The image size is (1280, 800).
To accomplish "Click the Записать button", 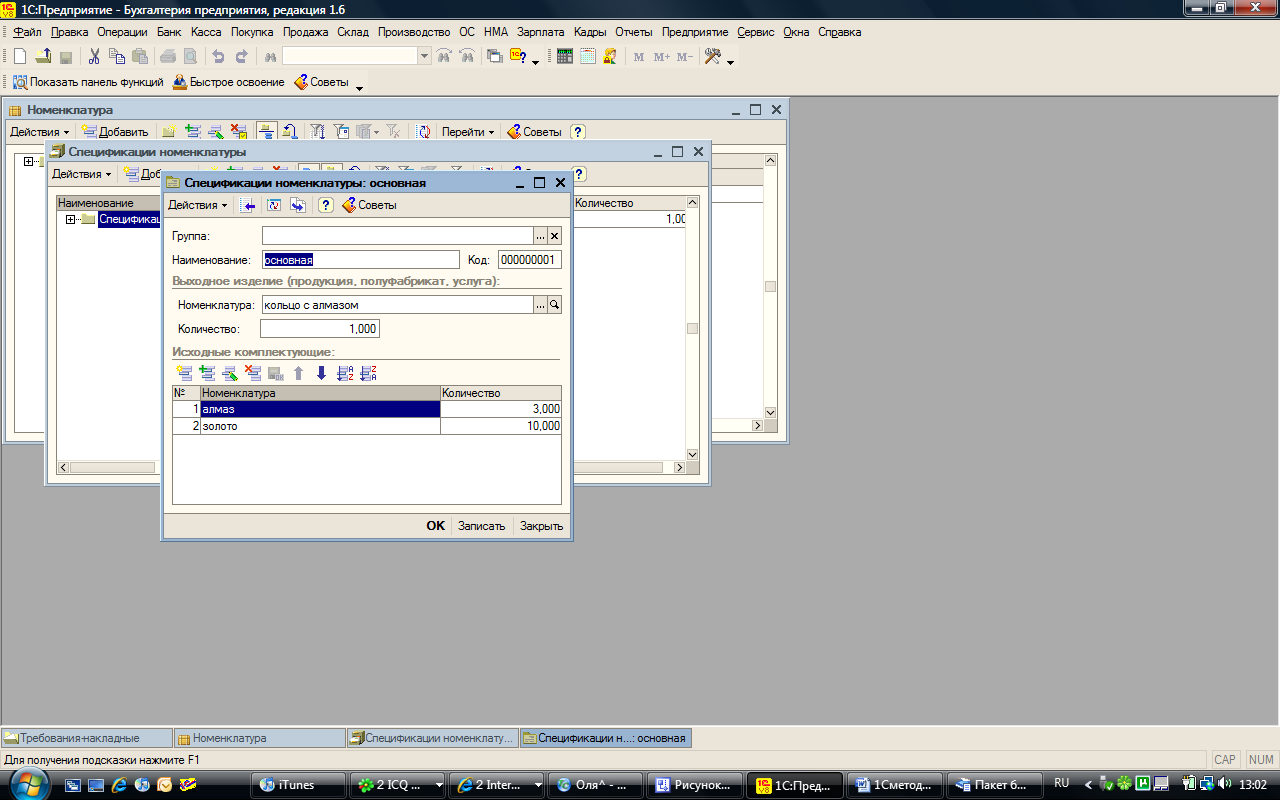I will click(481, 526).
